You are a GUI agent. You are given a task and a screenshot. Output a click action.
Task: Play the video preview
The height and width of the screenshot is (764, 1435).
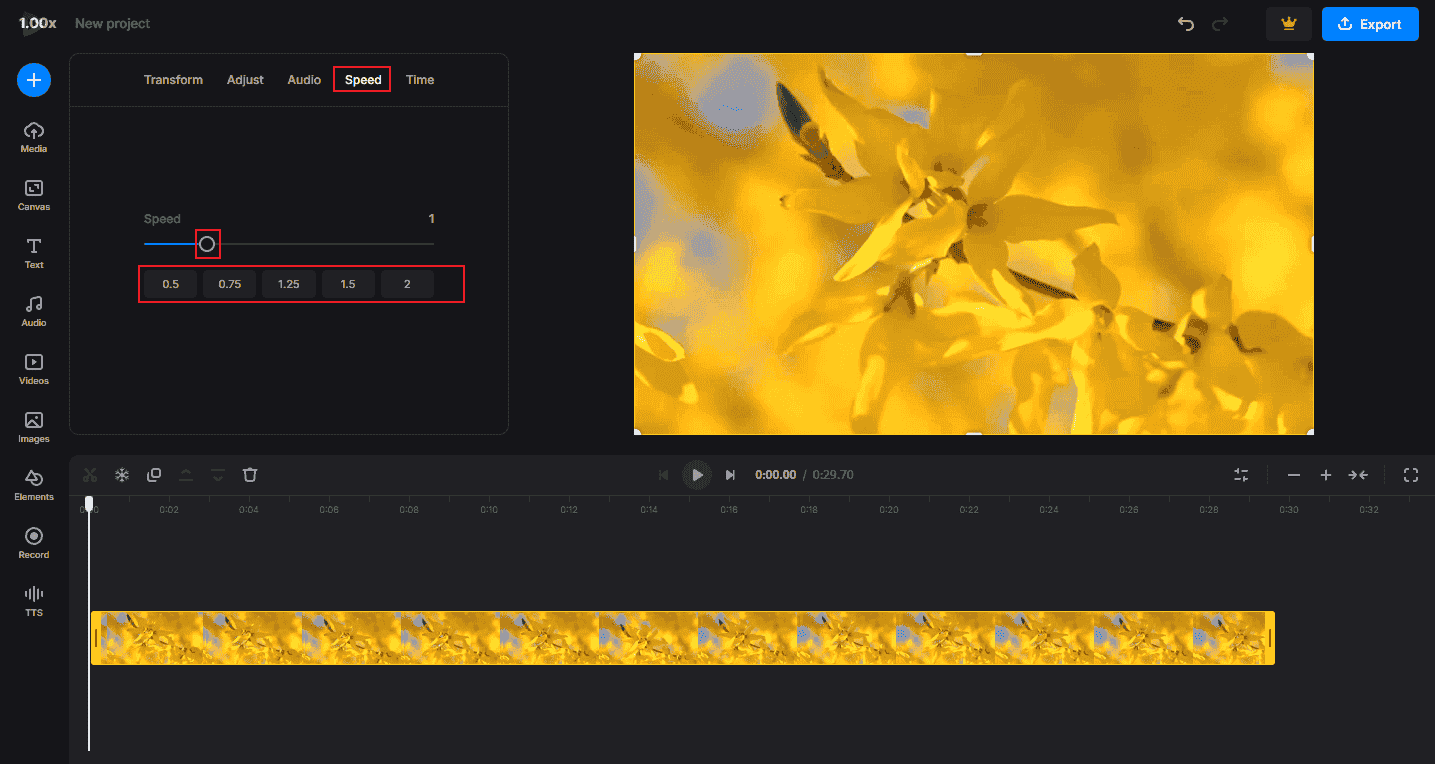point(696,474)
